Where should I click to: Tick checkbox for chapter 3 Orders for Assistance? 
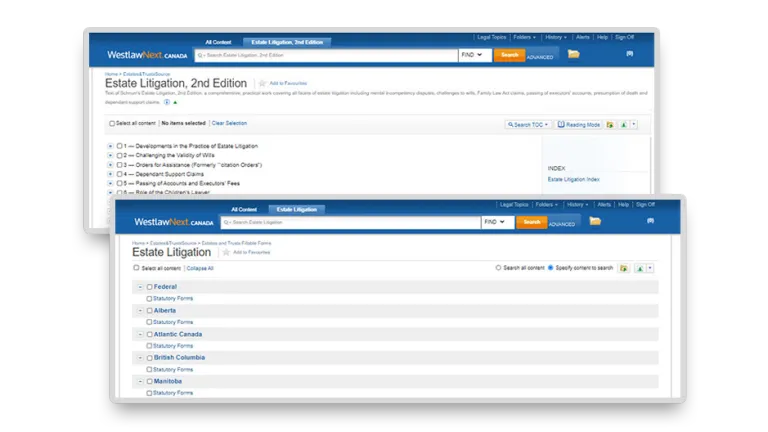(120, 165)
